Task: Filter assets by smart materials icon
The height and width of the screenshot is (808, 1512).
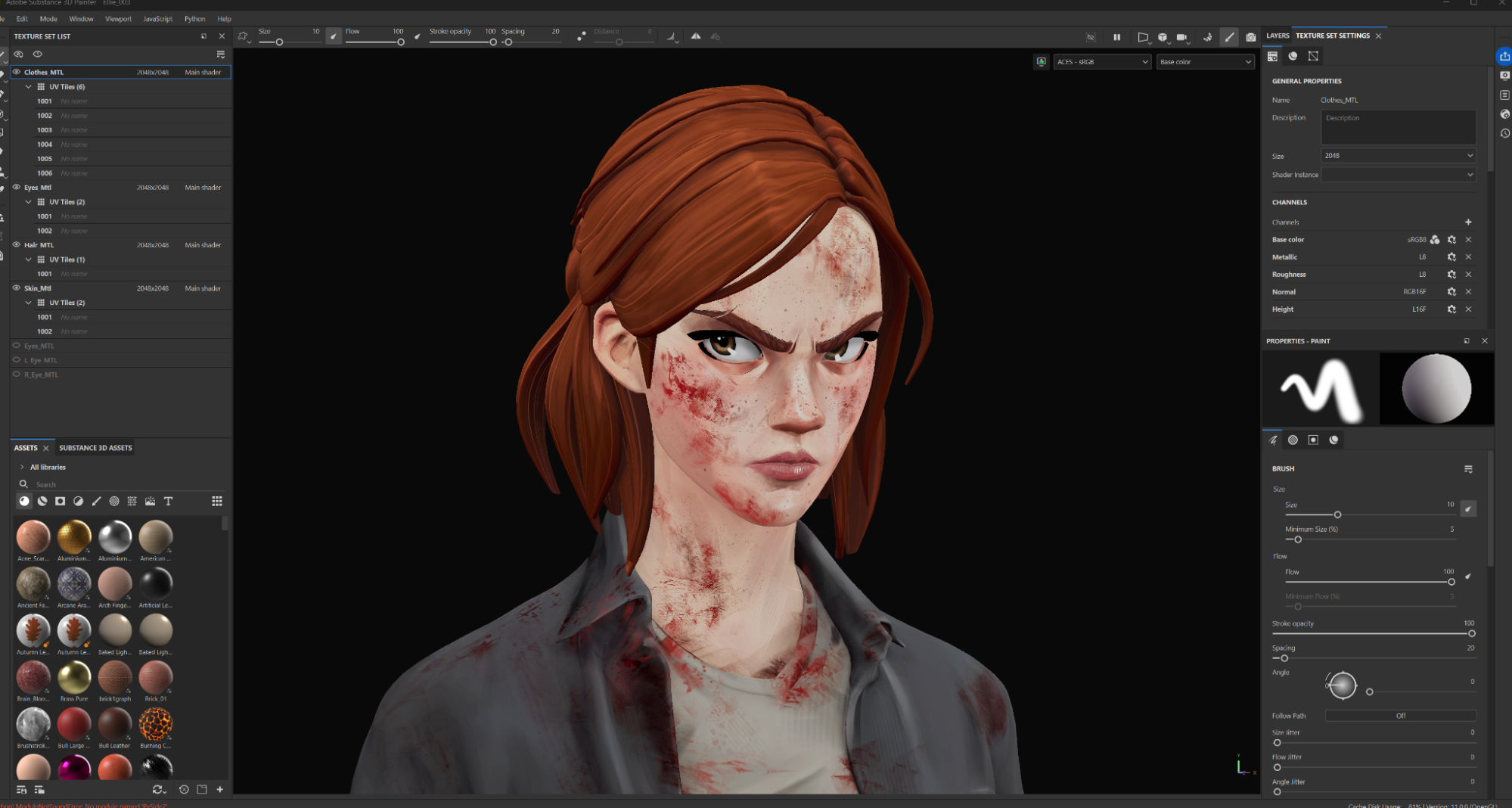Action: pos(42,501)
